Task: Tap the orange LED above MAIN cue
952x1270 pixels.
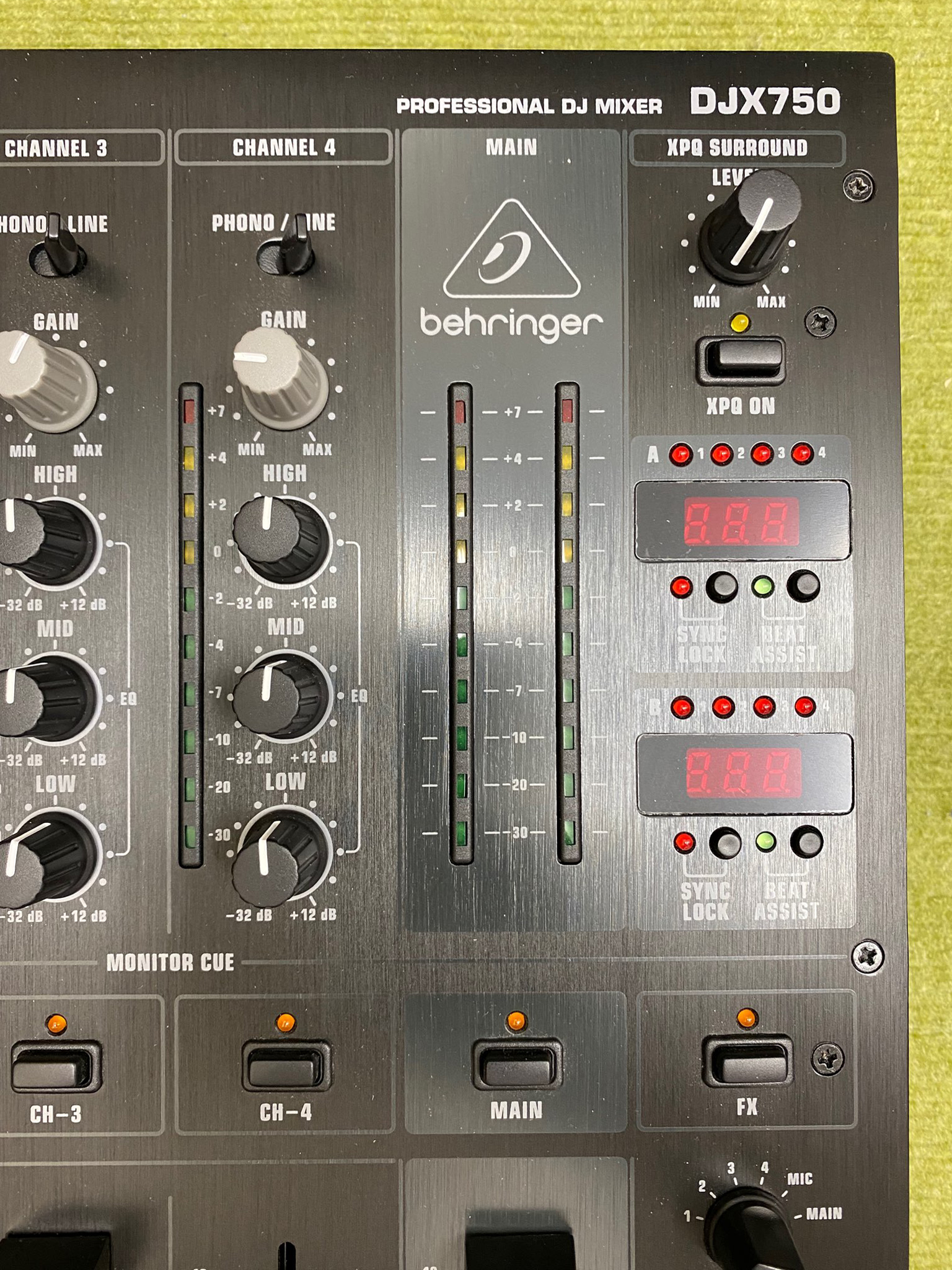Action: pyautogui.click(x=516, y=1020)
